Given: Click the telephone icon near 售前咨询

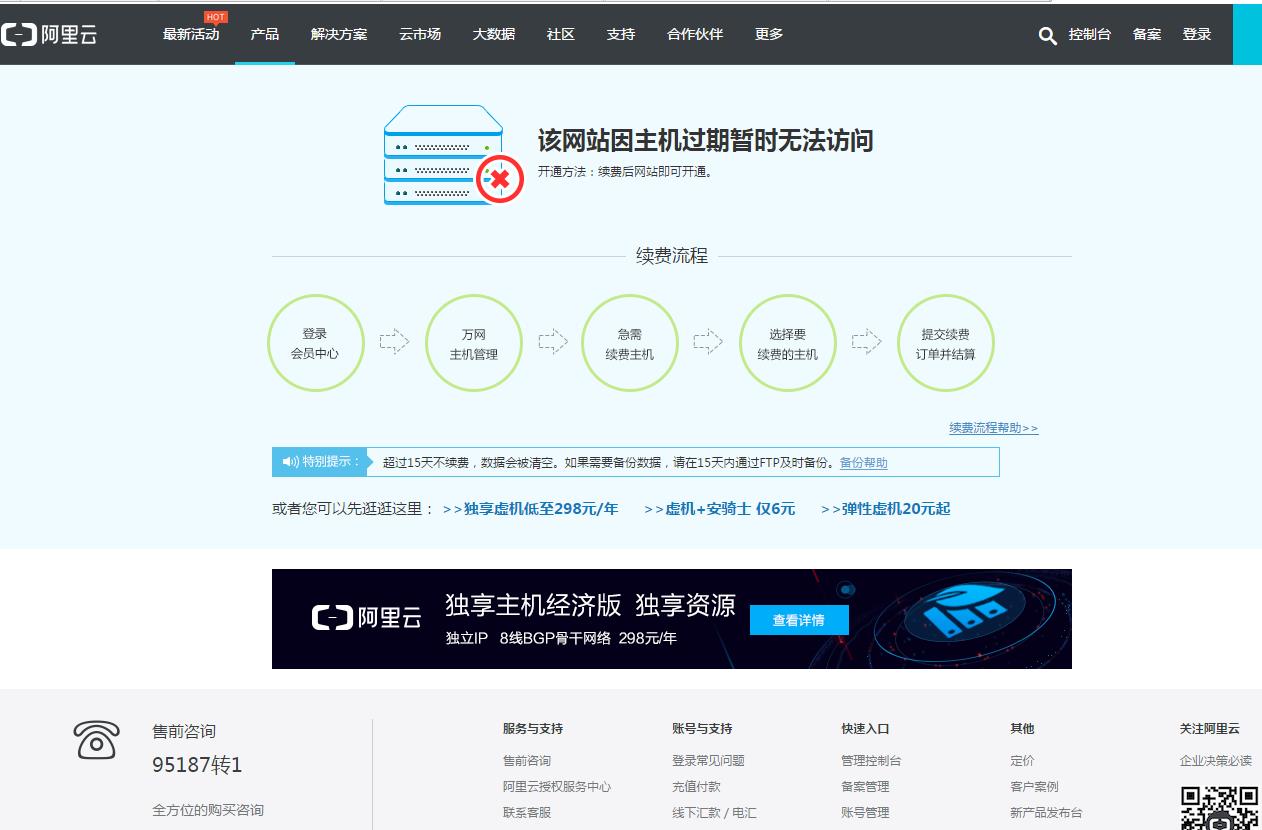Looking at the screenshot, I should tap(96, 740).
